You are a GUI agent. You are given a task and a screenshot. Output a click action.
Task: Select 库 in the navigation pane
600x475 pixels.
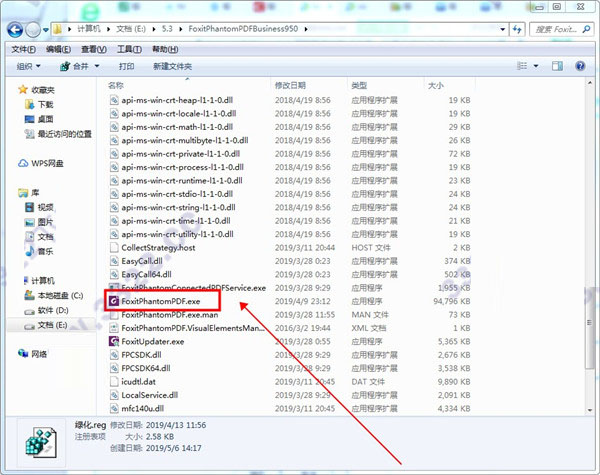tap(29, 193)
